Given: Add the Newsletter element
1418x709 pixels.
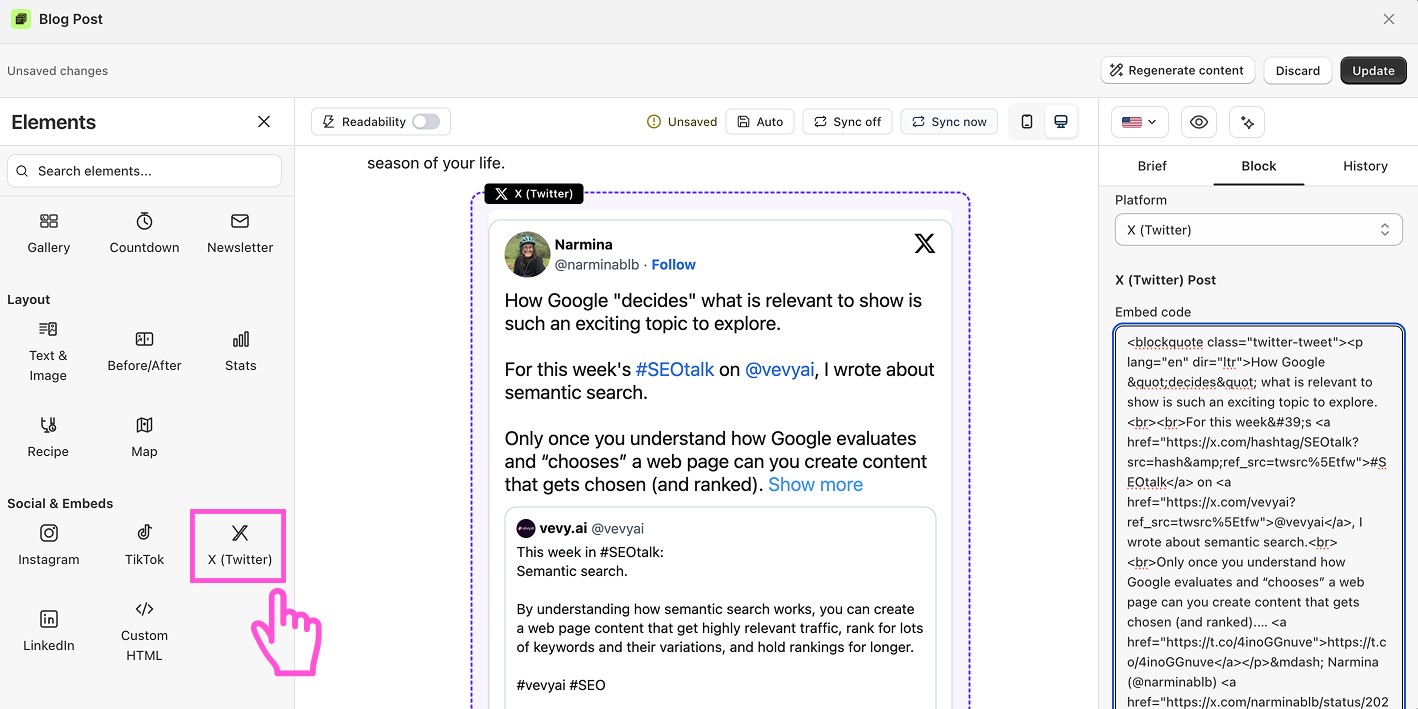Looking at the screenshot, I should coord(240,233).
